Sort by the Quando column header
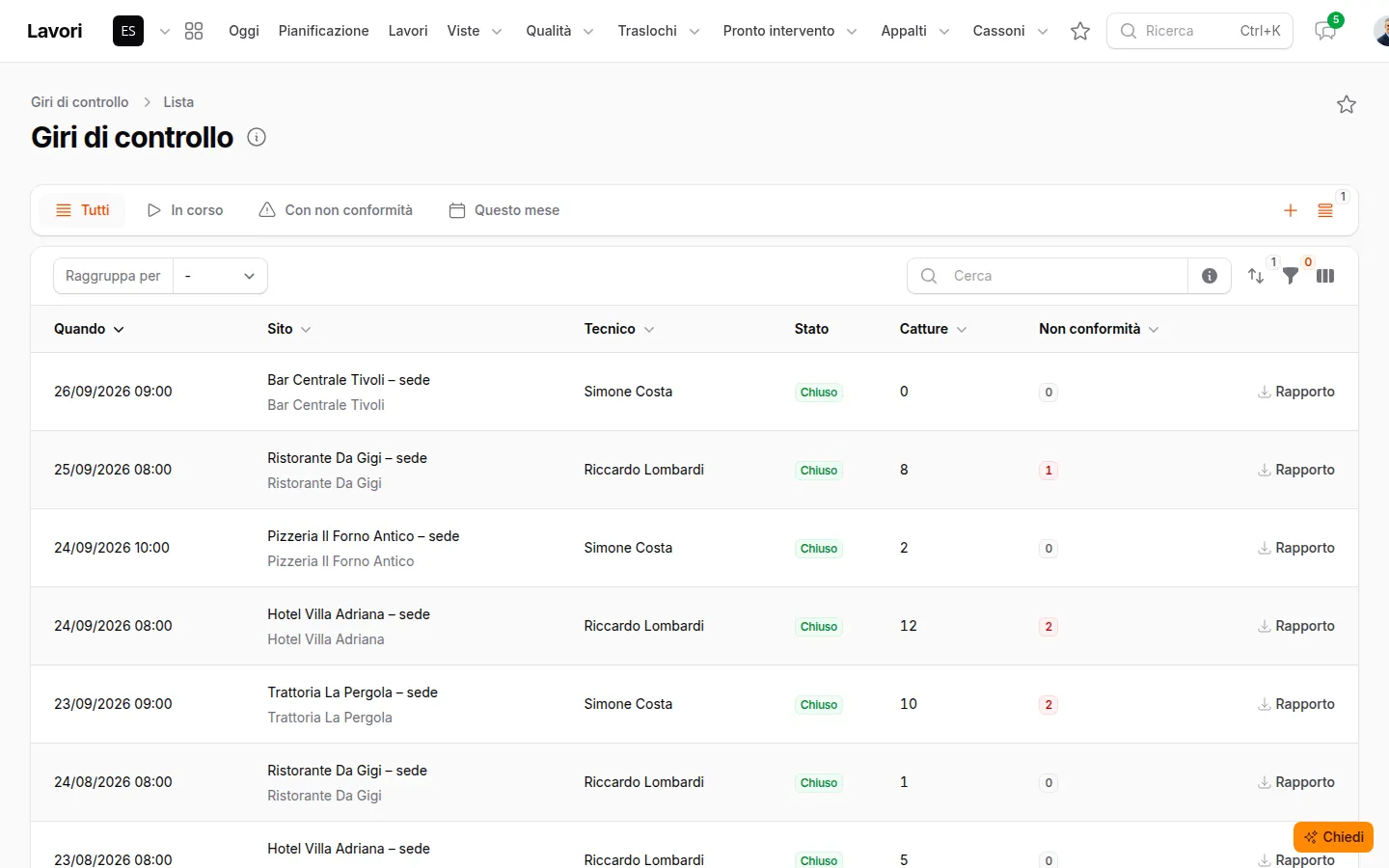 (89, 329)
